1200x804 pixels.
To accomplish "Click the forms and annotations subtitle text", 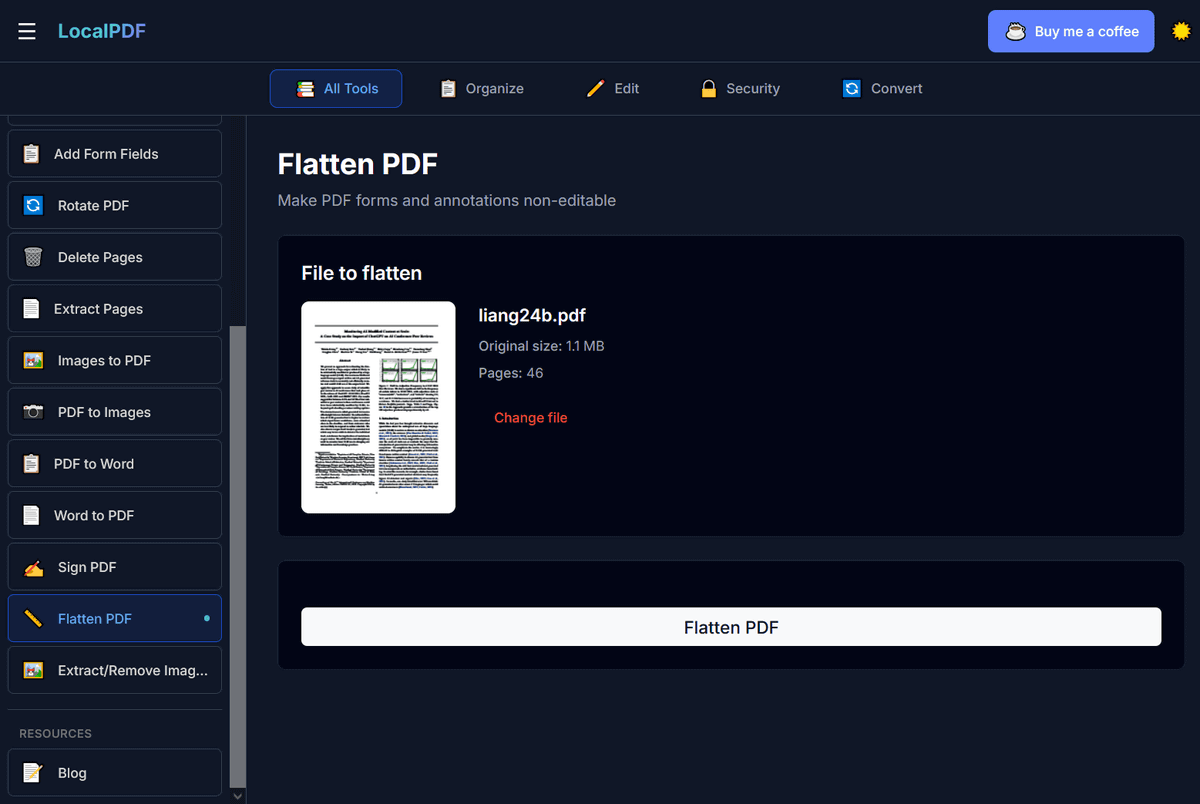I will 446,200.
